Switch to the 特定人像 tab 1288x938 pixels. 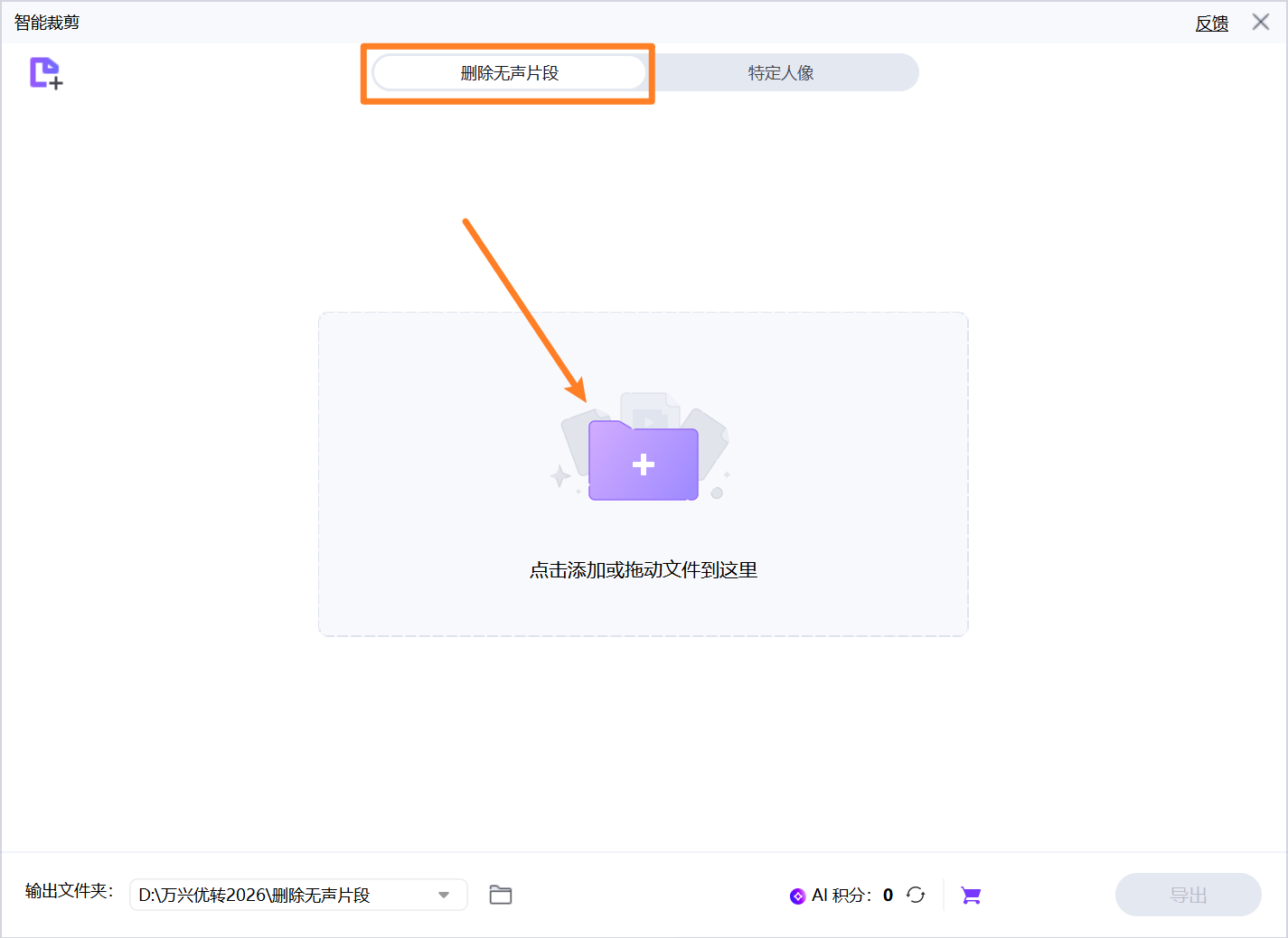tap(779, 72)
